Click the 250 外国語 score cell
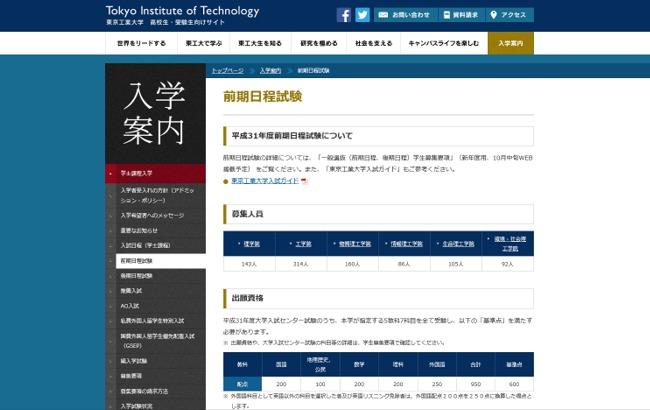Viewport: 650px width, 410px height. 437,384
